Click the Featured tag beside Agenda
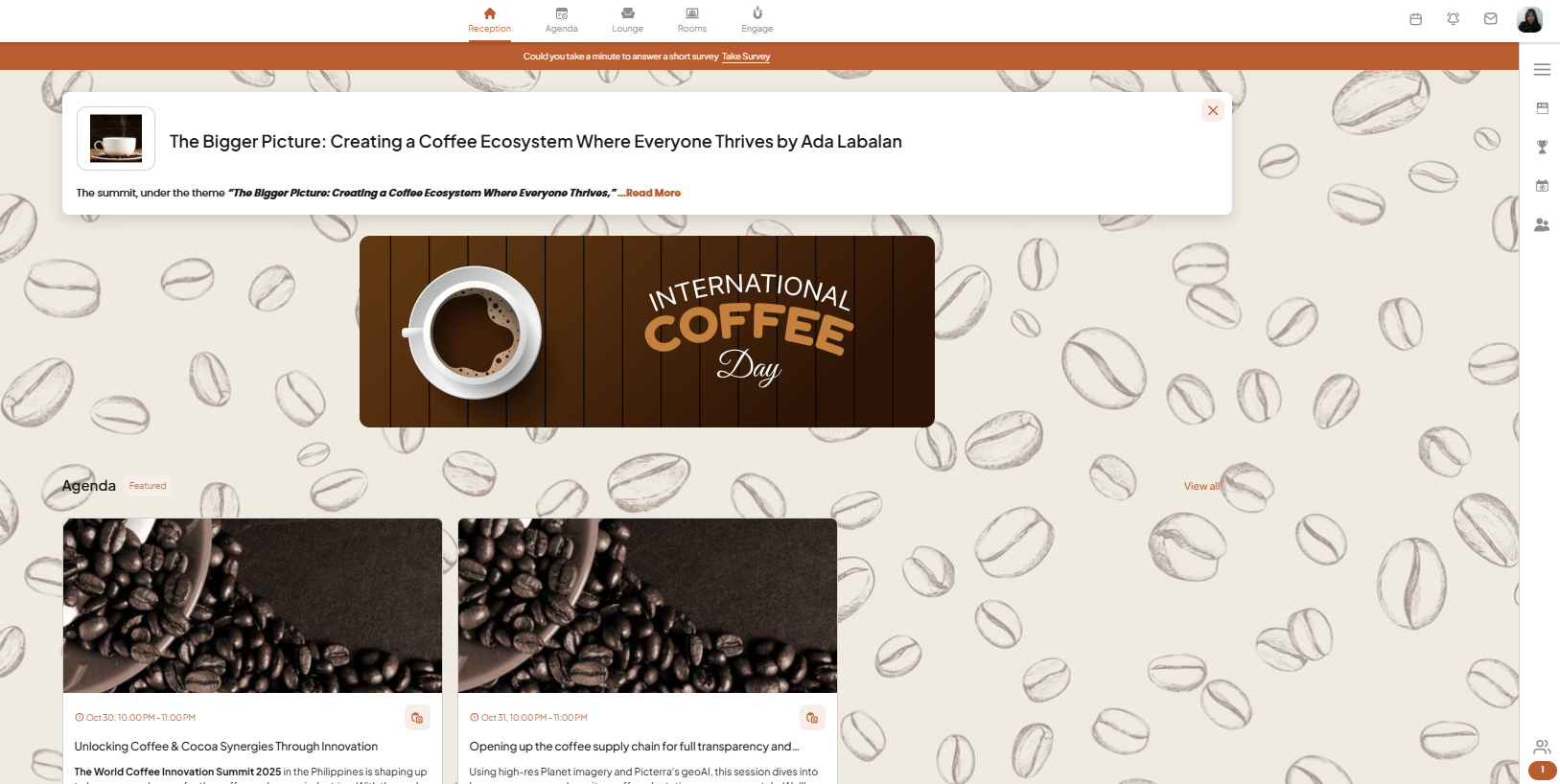Screen dimensions: 1560x784 tap(148, 486)
